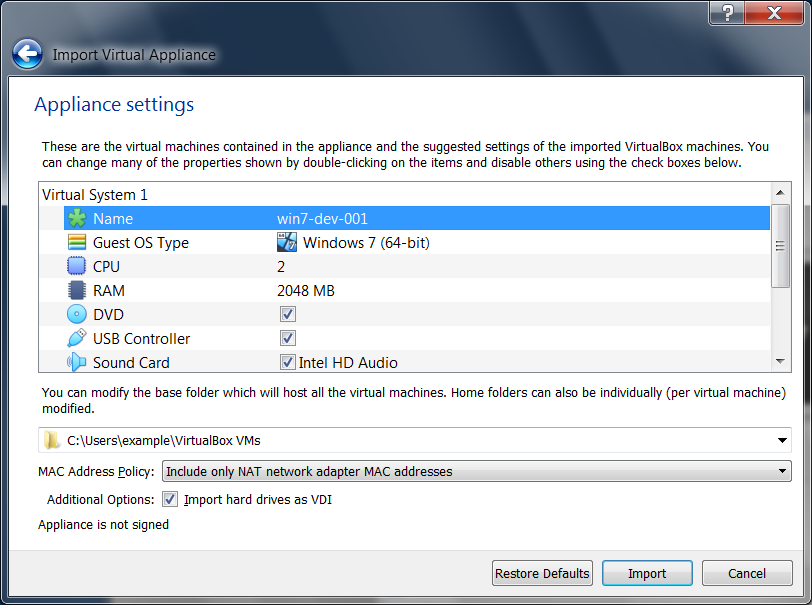Select the USB Controller row label
The height and width of the screenshot is (614, 812).
(141, 338)
